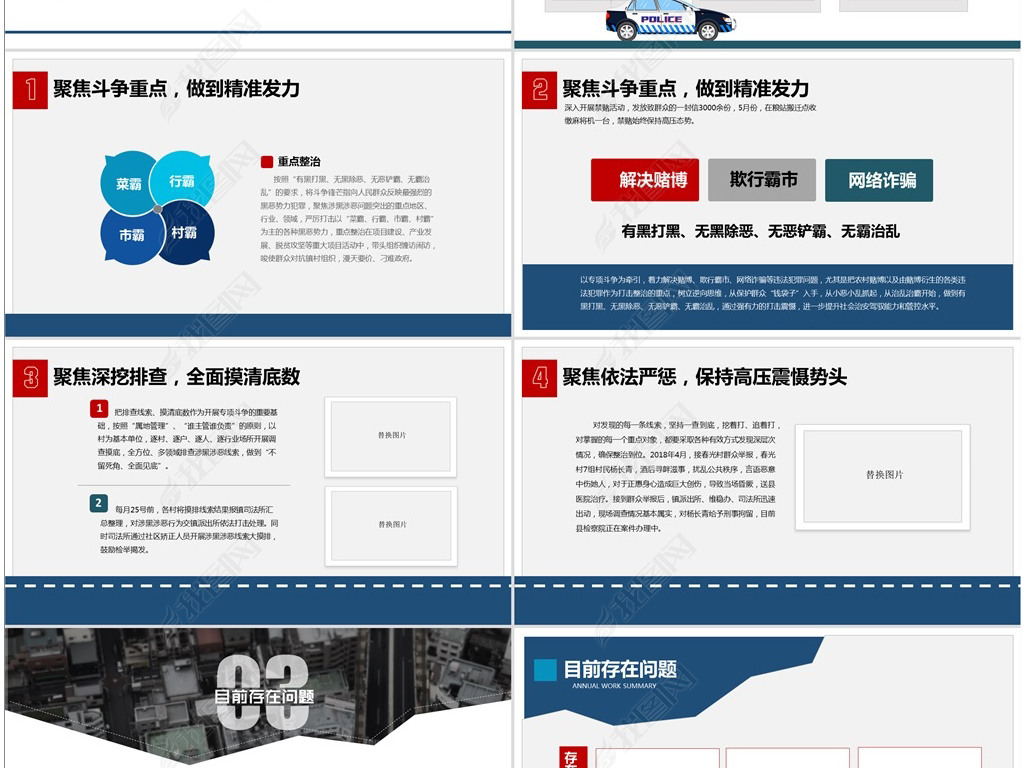1024x768 pixels.
Task: Click the police car illustration at the top
Action: coord(672,20)
